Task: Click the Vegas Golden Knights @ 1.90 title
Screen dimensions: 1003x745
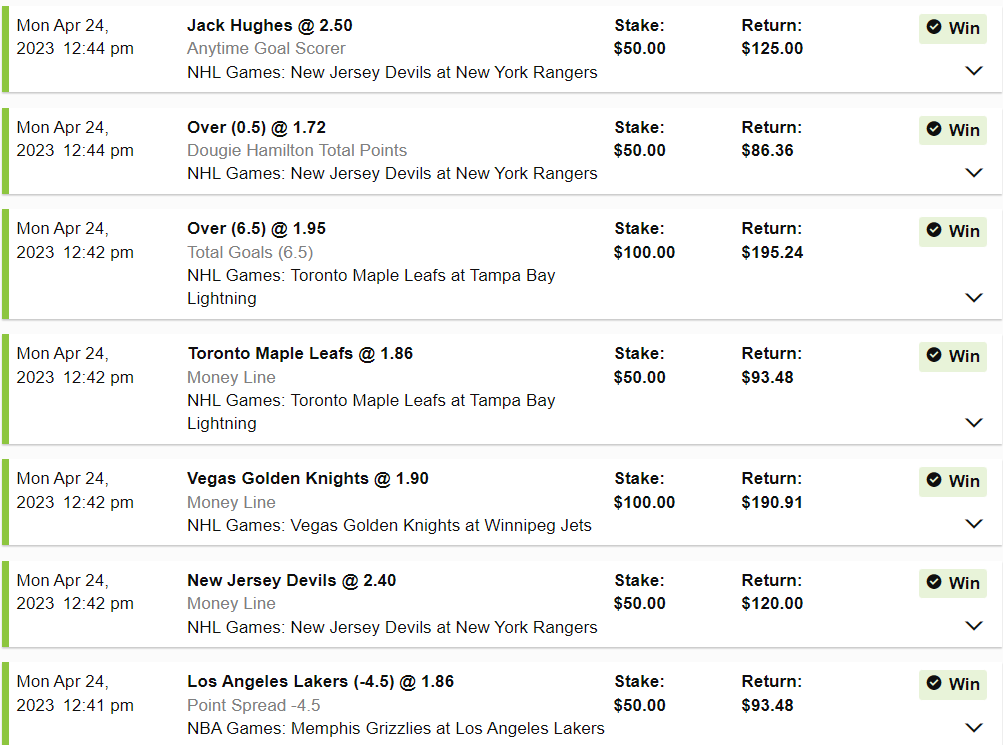Action: click(x=308, y=478)
